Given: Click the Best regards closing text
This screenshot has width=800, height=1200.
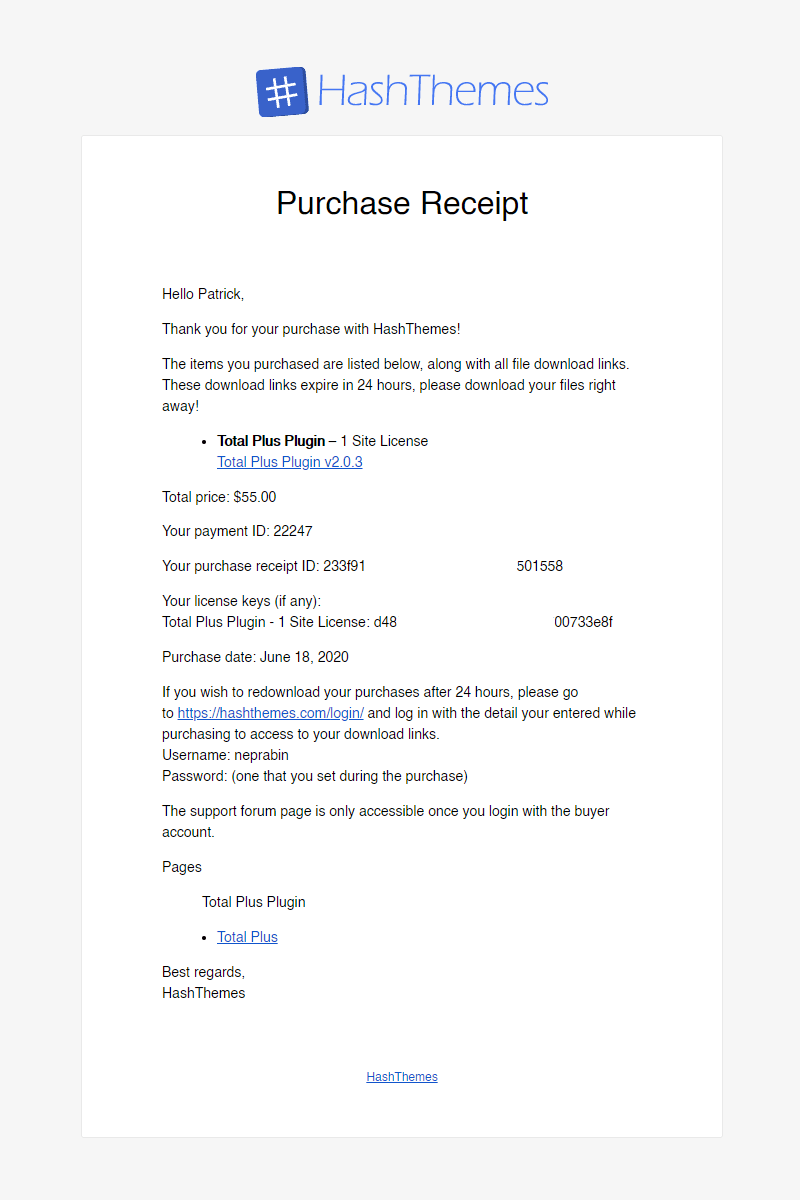Looking at the screenshot, I should click(x=203, y=972).
